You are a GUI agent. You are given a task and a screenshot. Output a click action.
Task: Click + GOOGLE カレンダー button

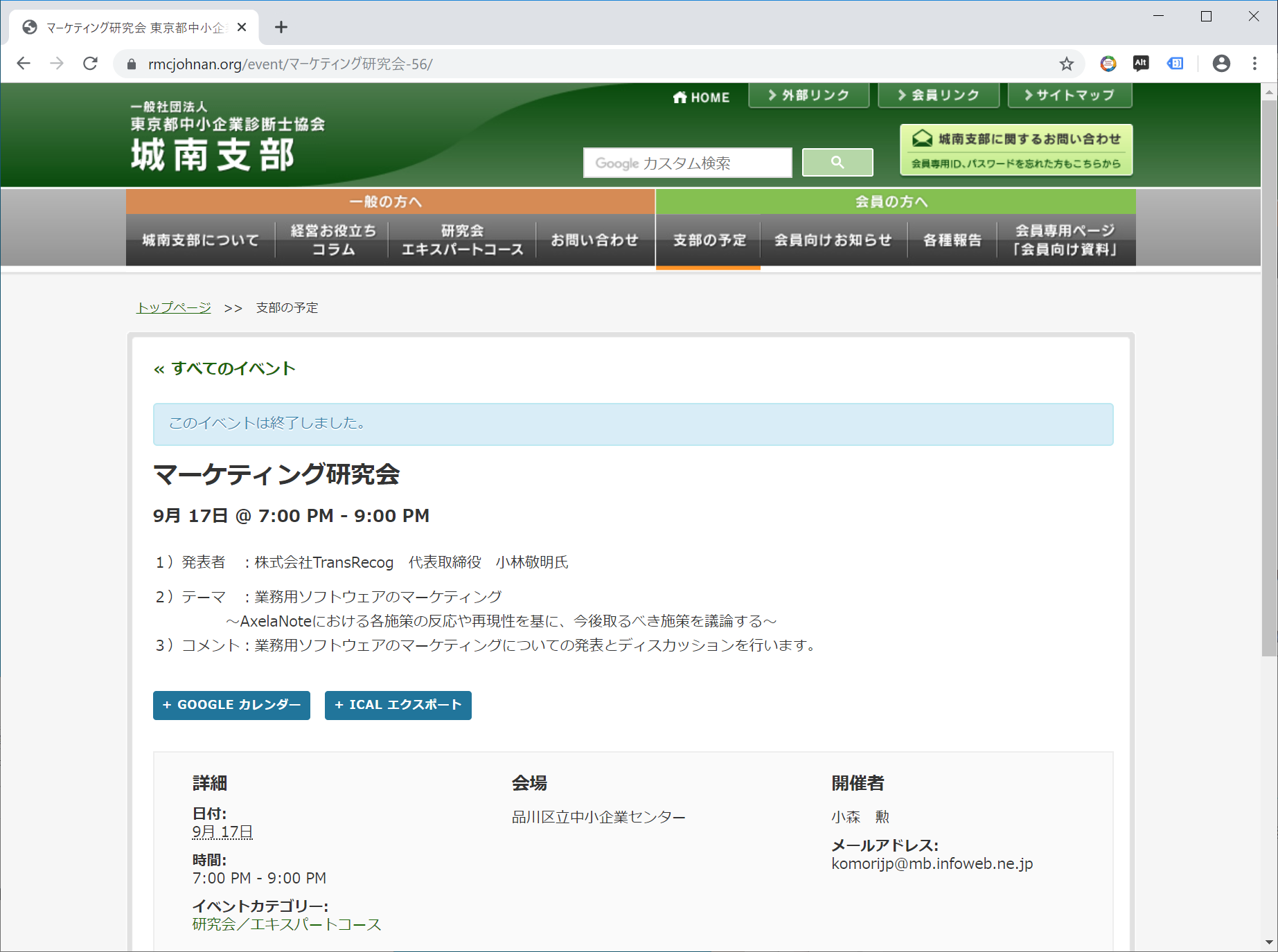(231, 705)
